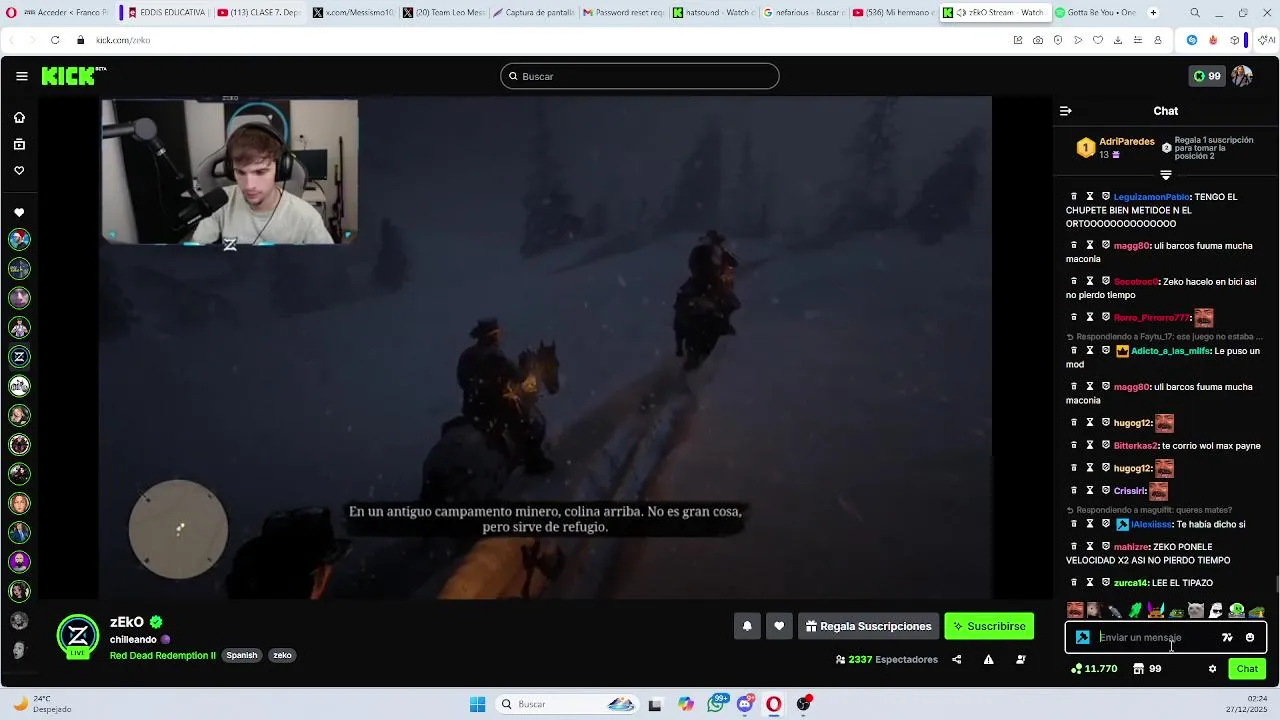Click the Windows taskbar search box

[567, 704]
